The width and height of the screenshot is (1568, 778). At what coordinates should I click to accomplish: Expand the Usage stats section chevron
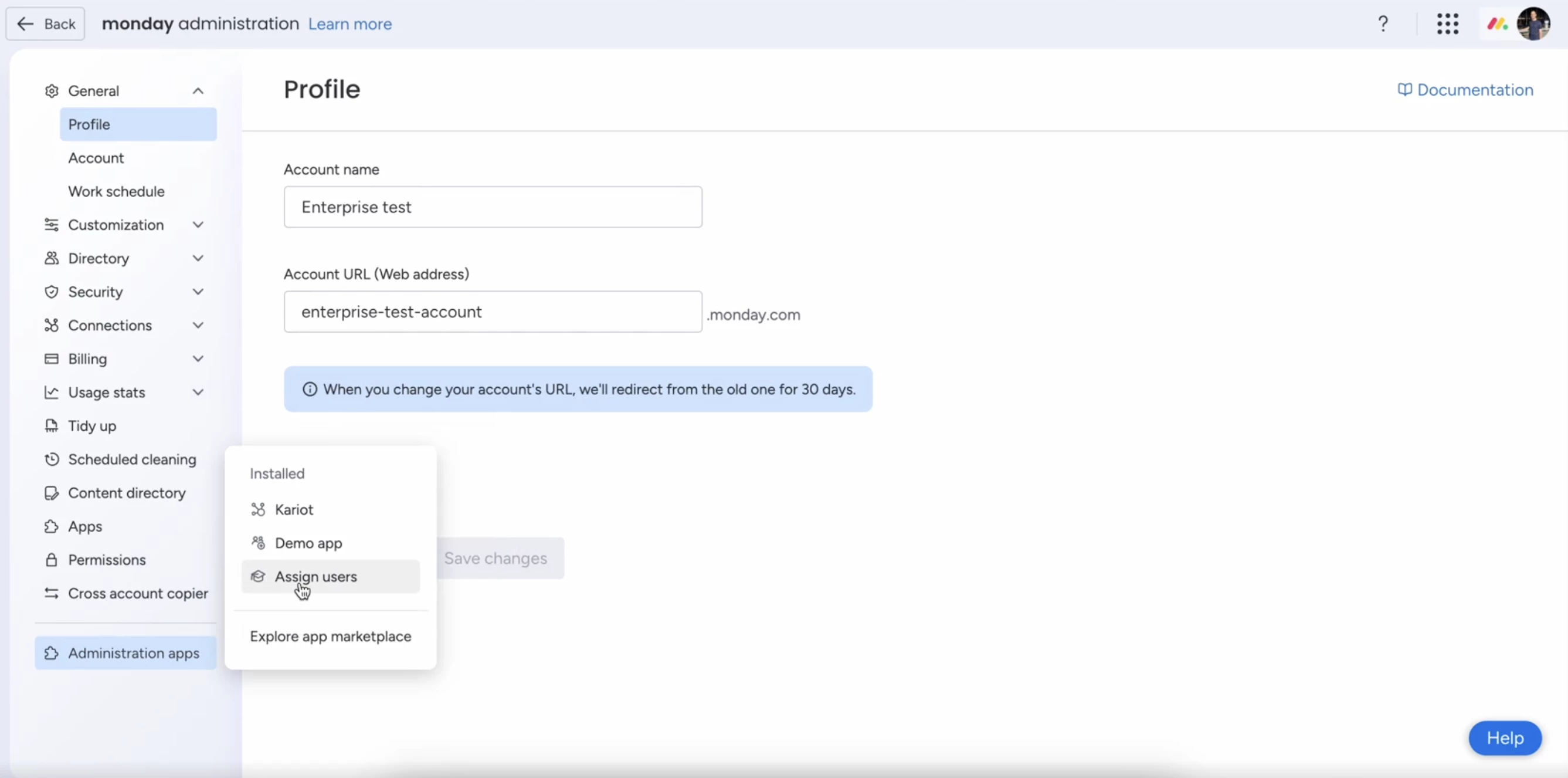click(198, 393)
